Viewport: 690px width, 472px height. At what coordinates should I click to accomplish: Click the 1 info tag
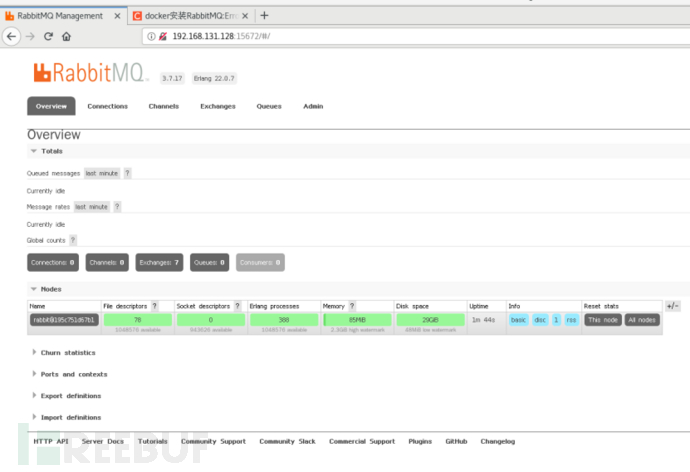pos(556,320)
